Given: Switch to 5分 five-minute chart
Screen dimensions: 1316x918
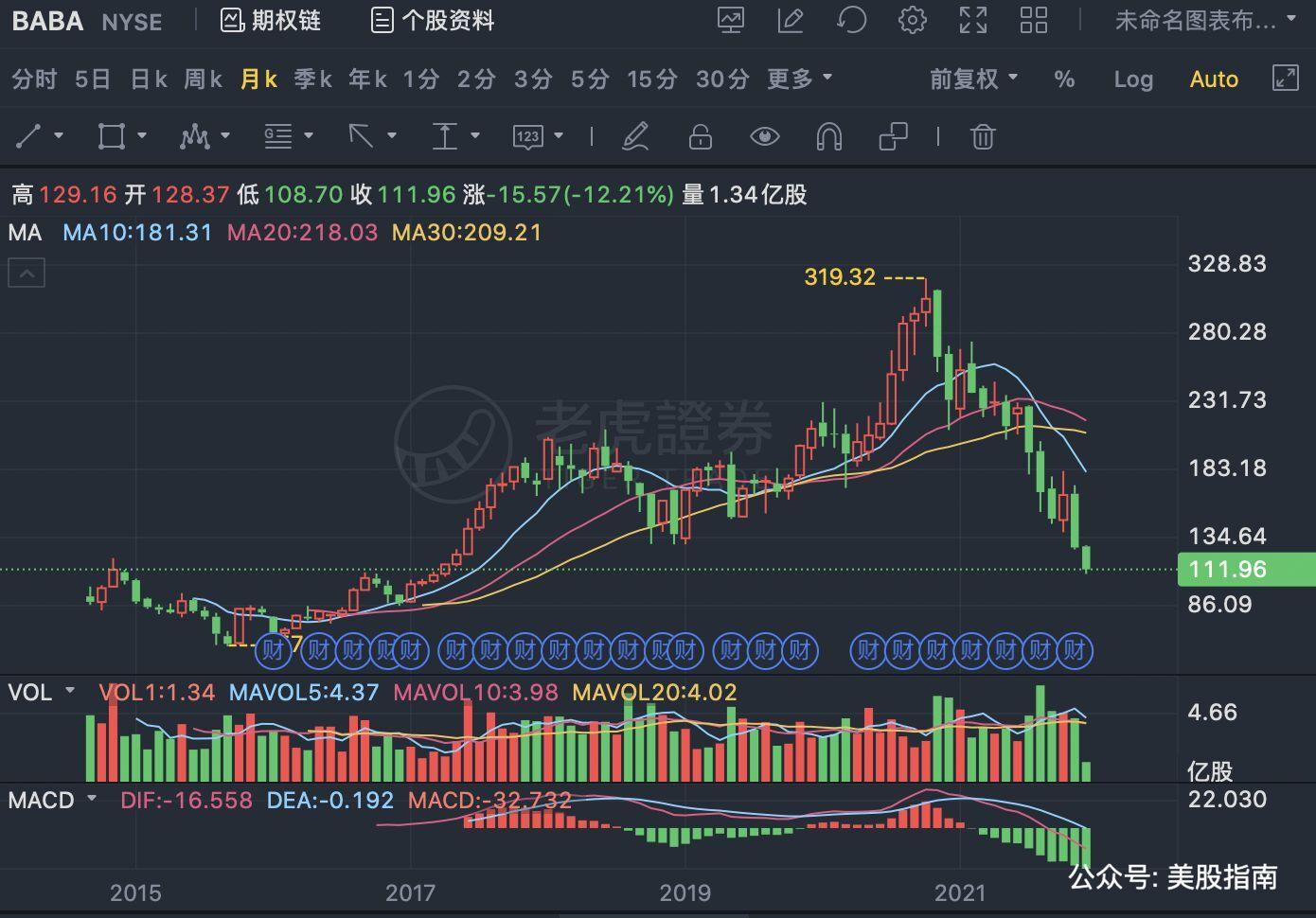Looking at the screenshot, I should pyautogui.click(x=589, y=79).
